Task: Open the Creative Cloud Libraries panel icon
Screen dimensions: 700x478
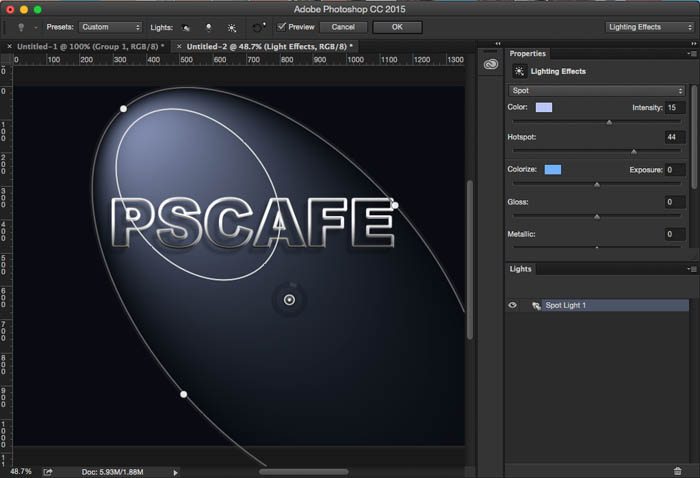Action: [491, 64]
